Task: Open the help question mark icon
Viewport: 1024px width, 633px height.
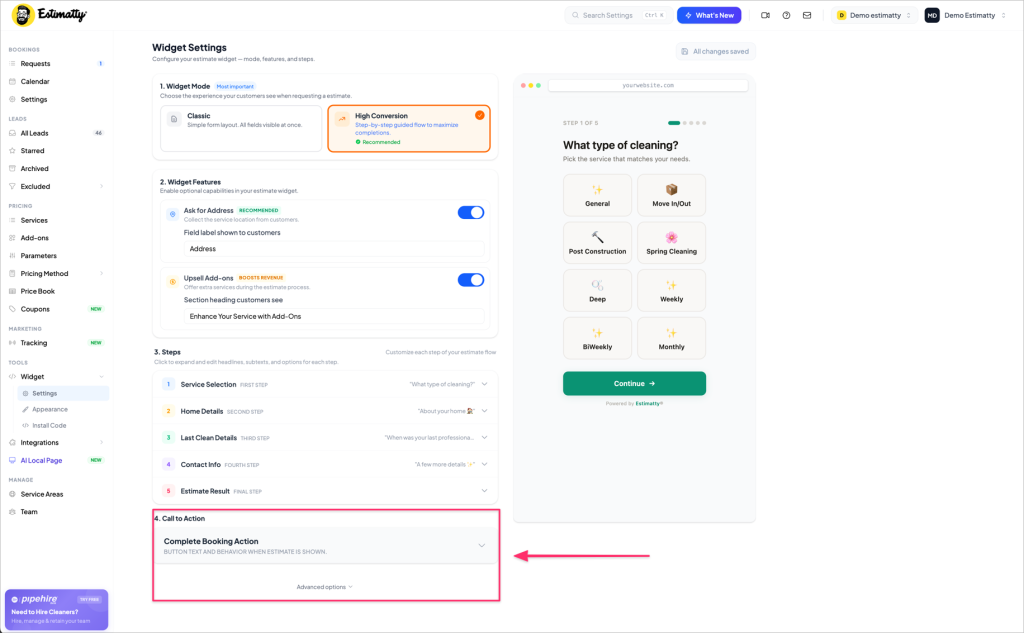Action: 786,15
